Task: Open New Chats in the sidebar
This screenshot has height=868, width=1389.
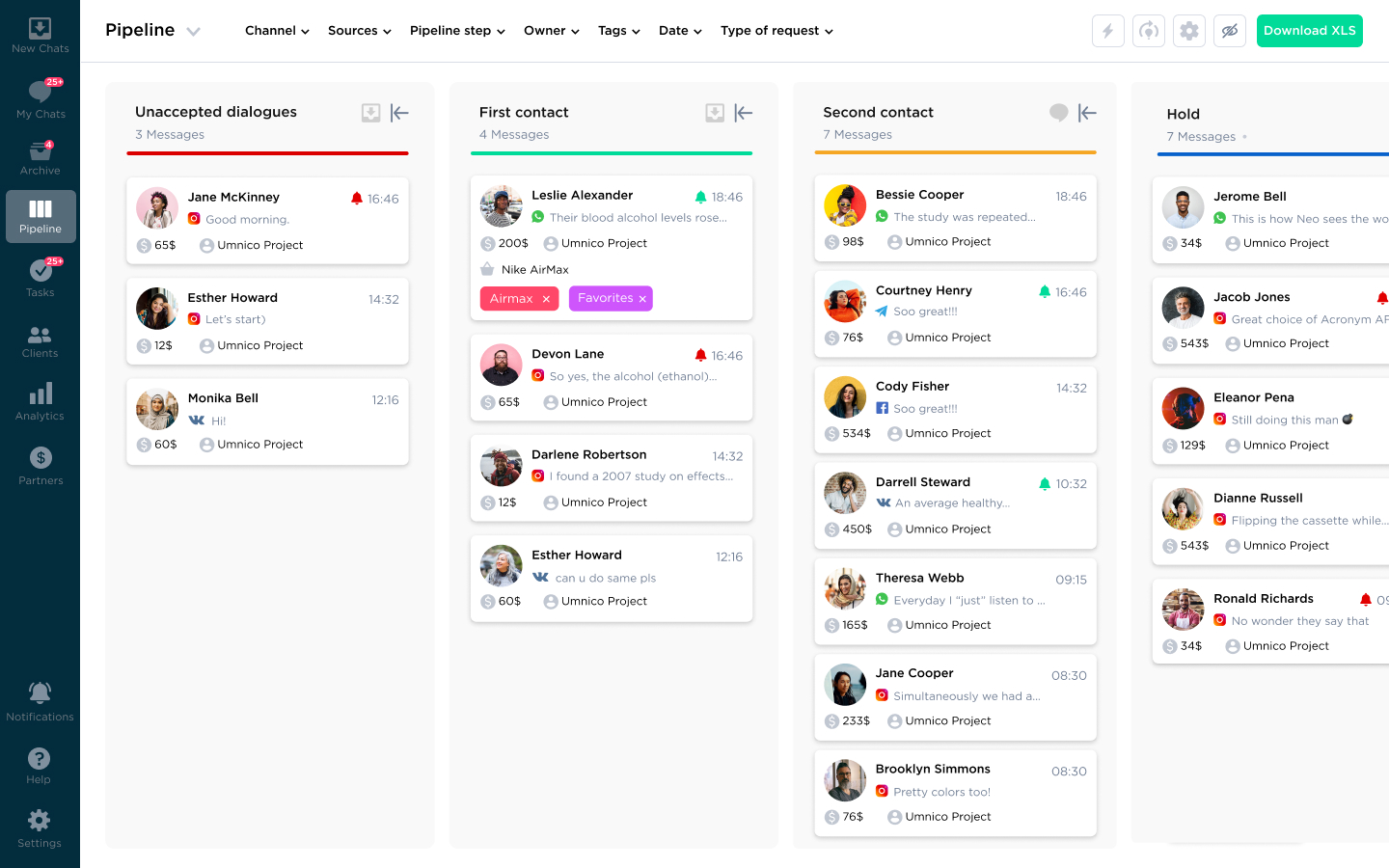Action: [x=40, y=36]
